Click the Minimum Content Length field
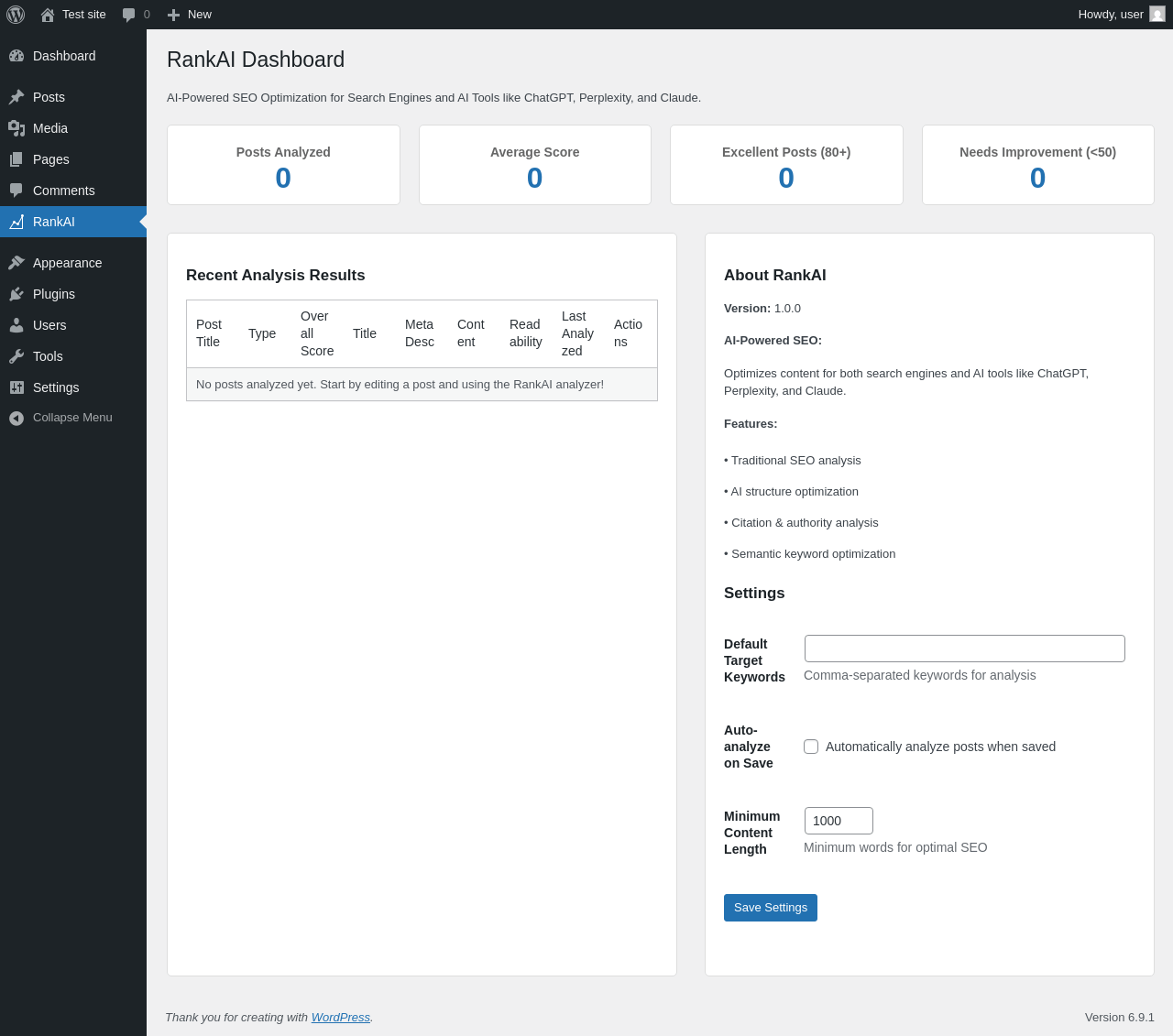This screenshot has height=1036, width=1173. pos(839,821)
